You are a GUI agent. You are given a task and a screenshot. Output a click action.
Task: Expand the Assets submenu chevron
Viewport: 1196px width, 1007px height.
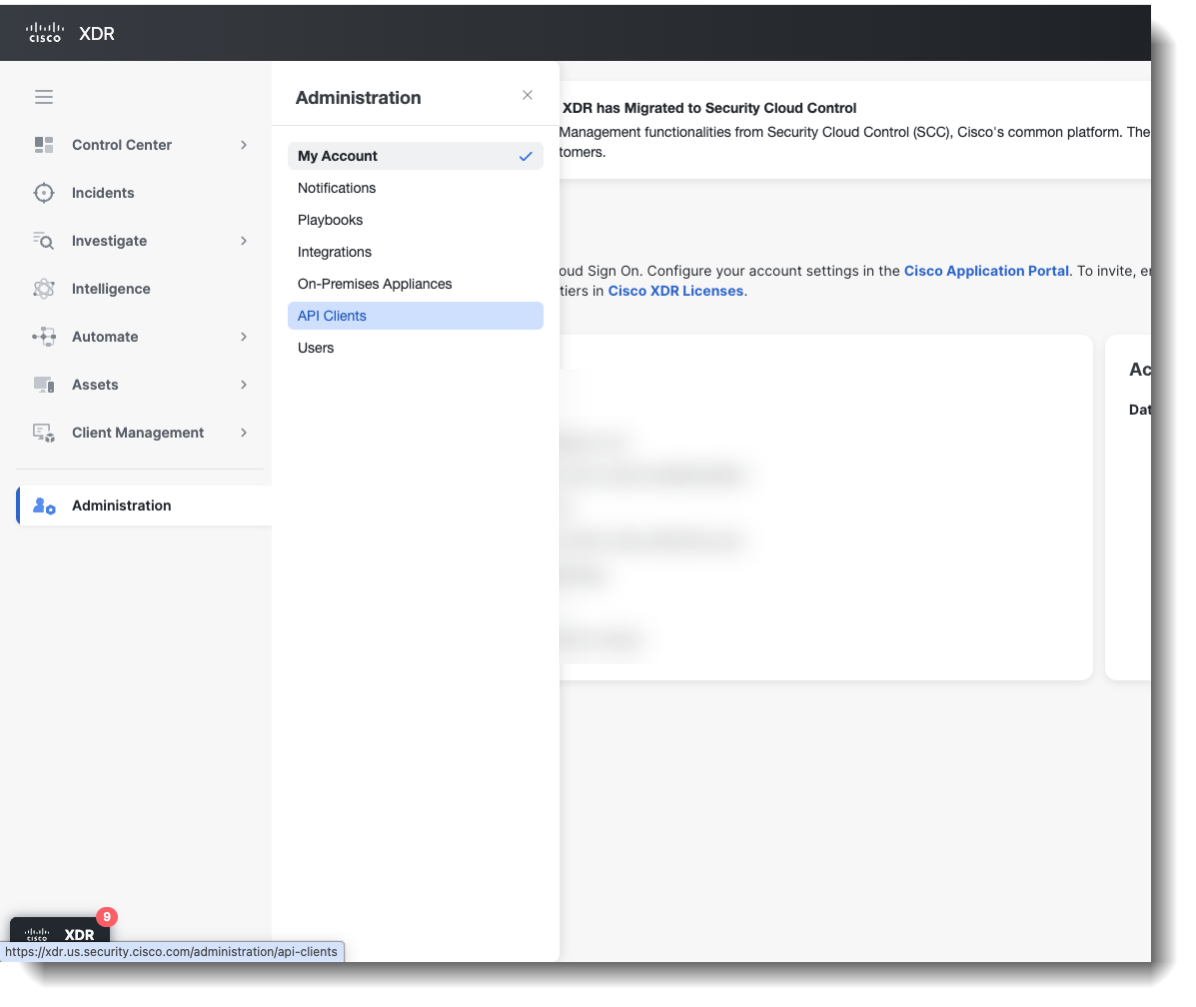[244, 385]
